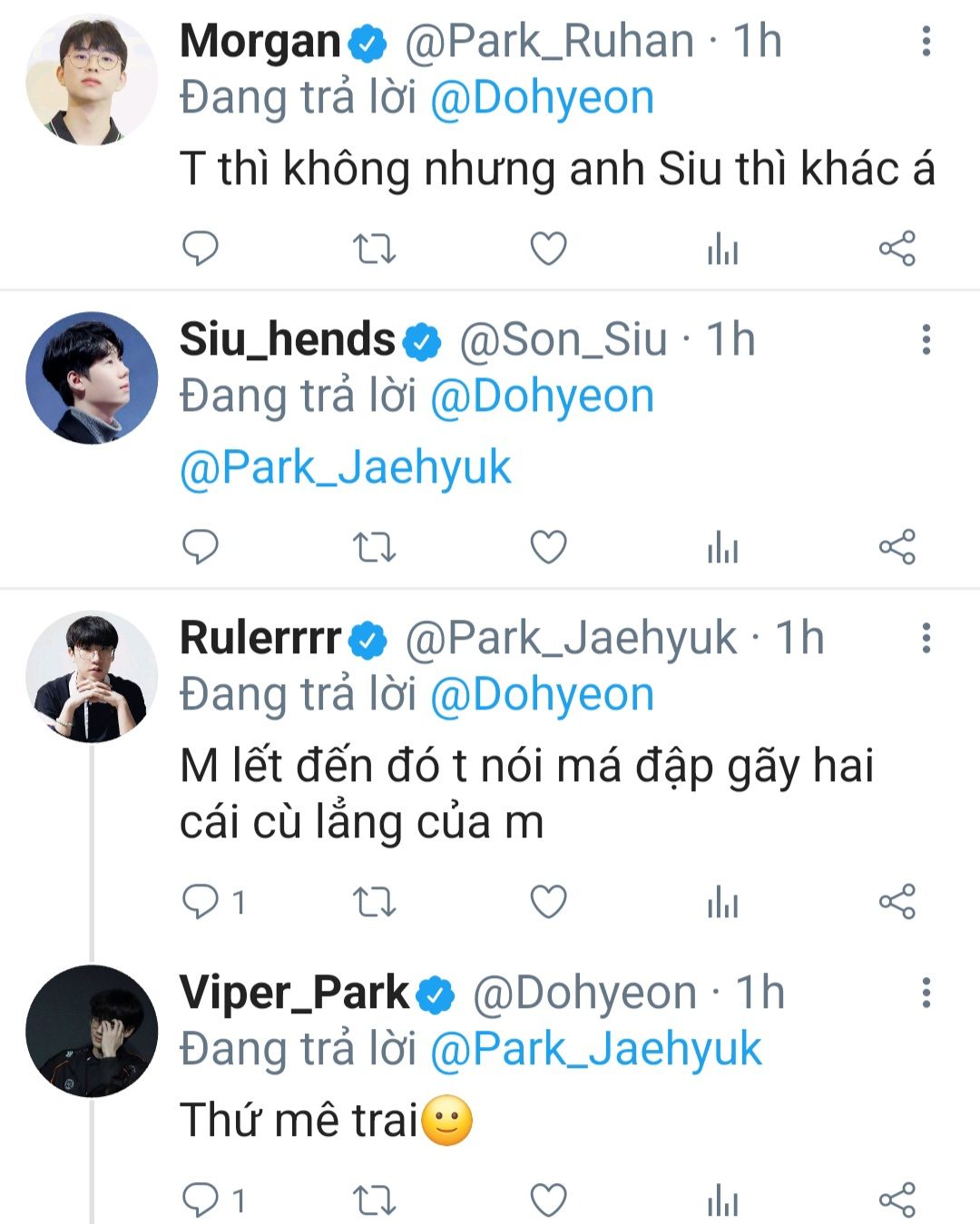Screen dimensions: 980x1224
Task: Share Viper_Park's tweet
Action: point(897,1200)
